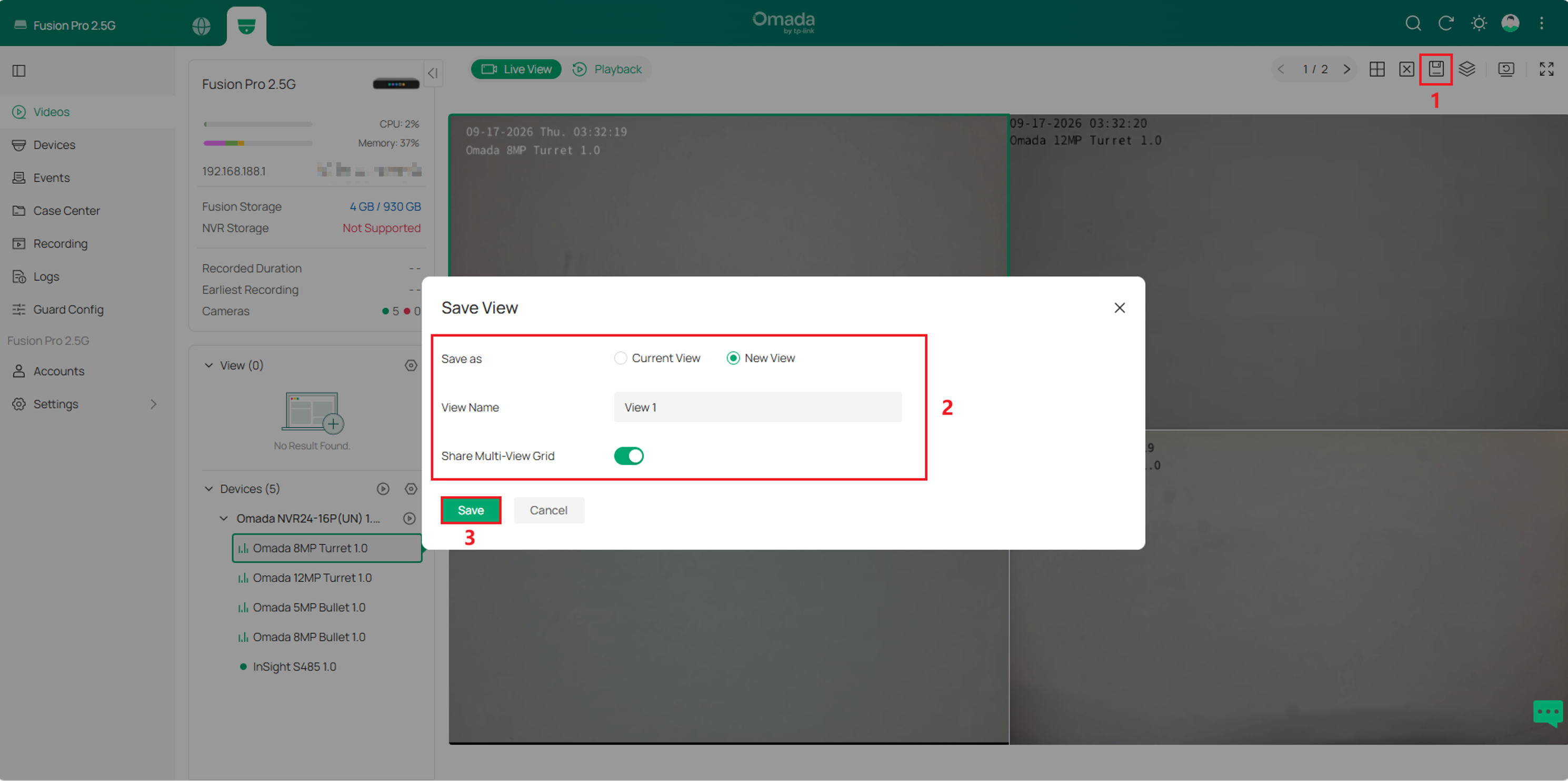Open the Videos menu item
Screen dimensions: 1568x781
click(88, 112)
